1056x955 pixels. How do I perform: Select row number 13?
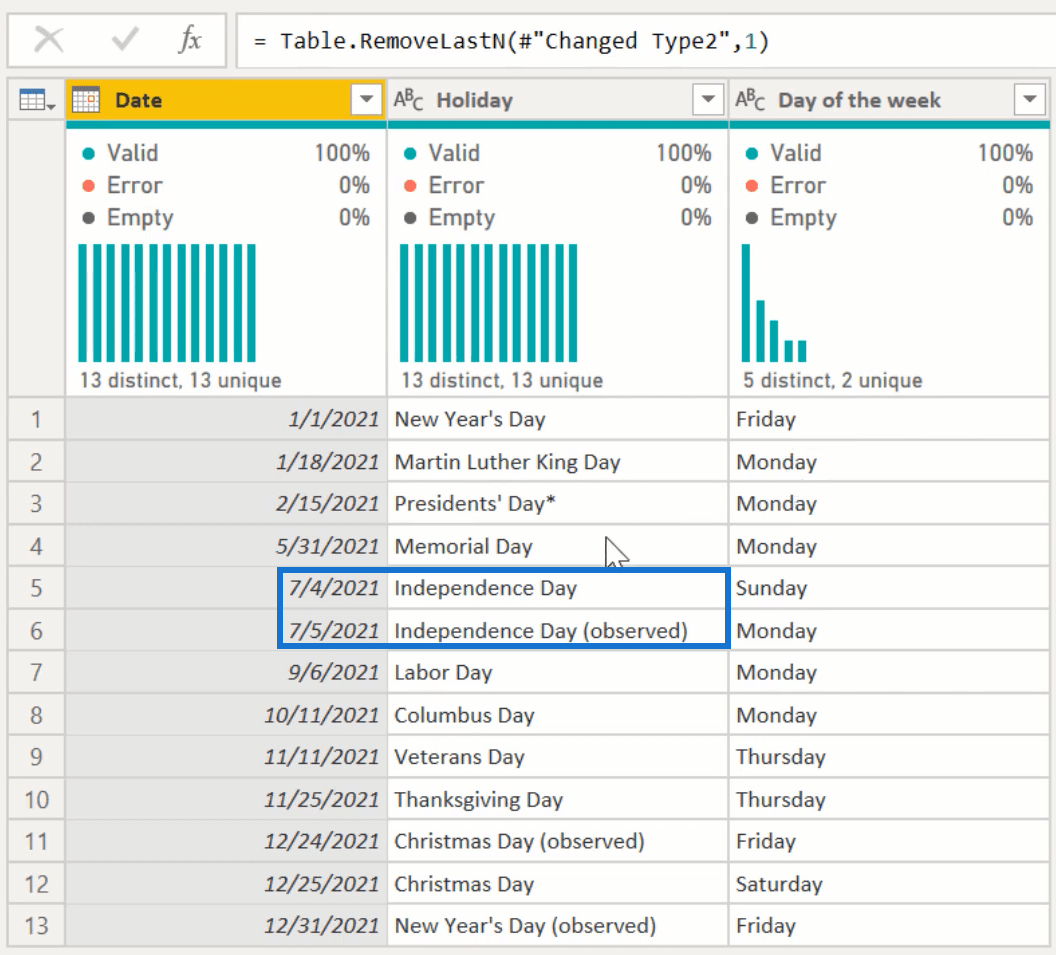pyautogui.click(x=36, y=926)
